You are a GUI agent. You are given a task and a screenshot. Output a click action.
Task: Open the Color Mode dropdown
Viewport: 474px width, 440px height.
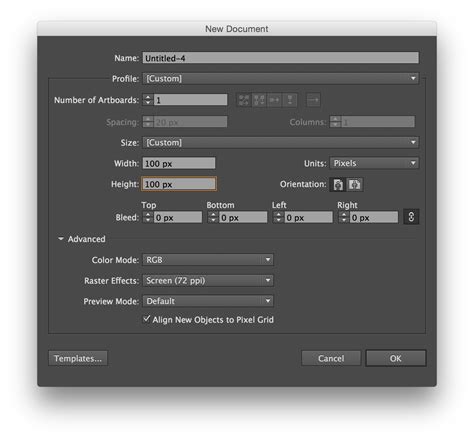[208, 260]
